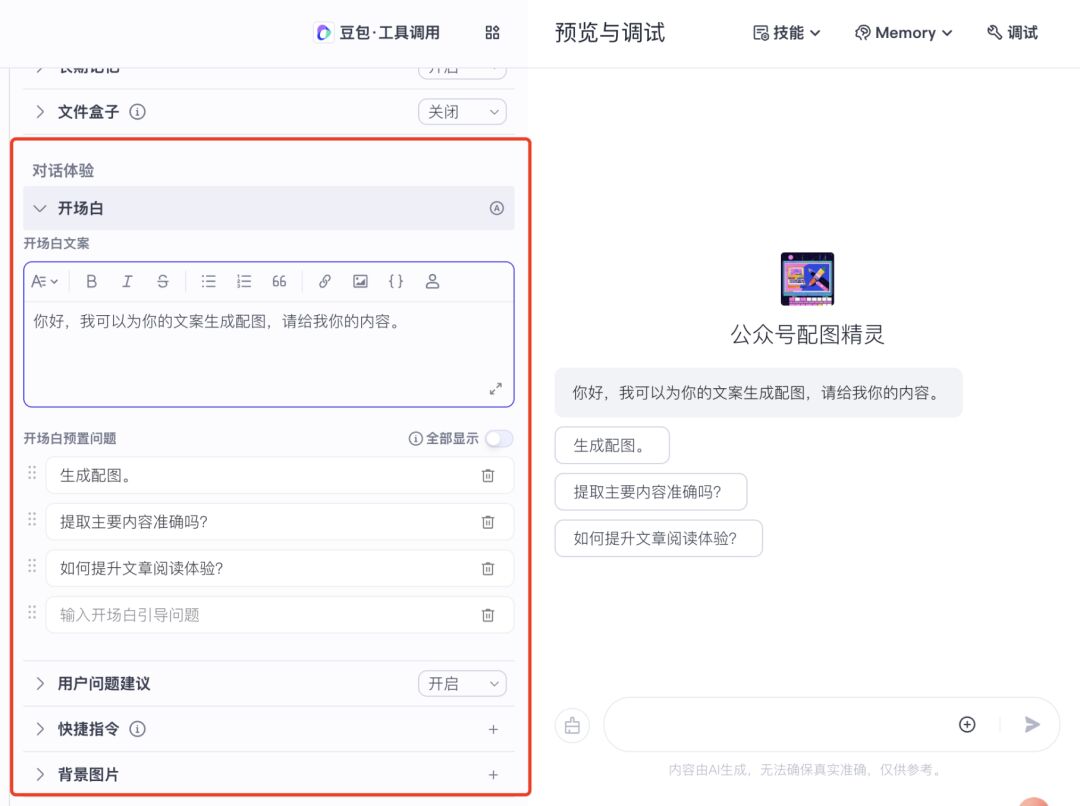This screenshot has width=1080, height=806.
Task: Apply italic formatting in editor toolbar
Action: click(x=127, y=282)
